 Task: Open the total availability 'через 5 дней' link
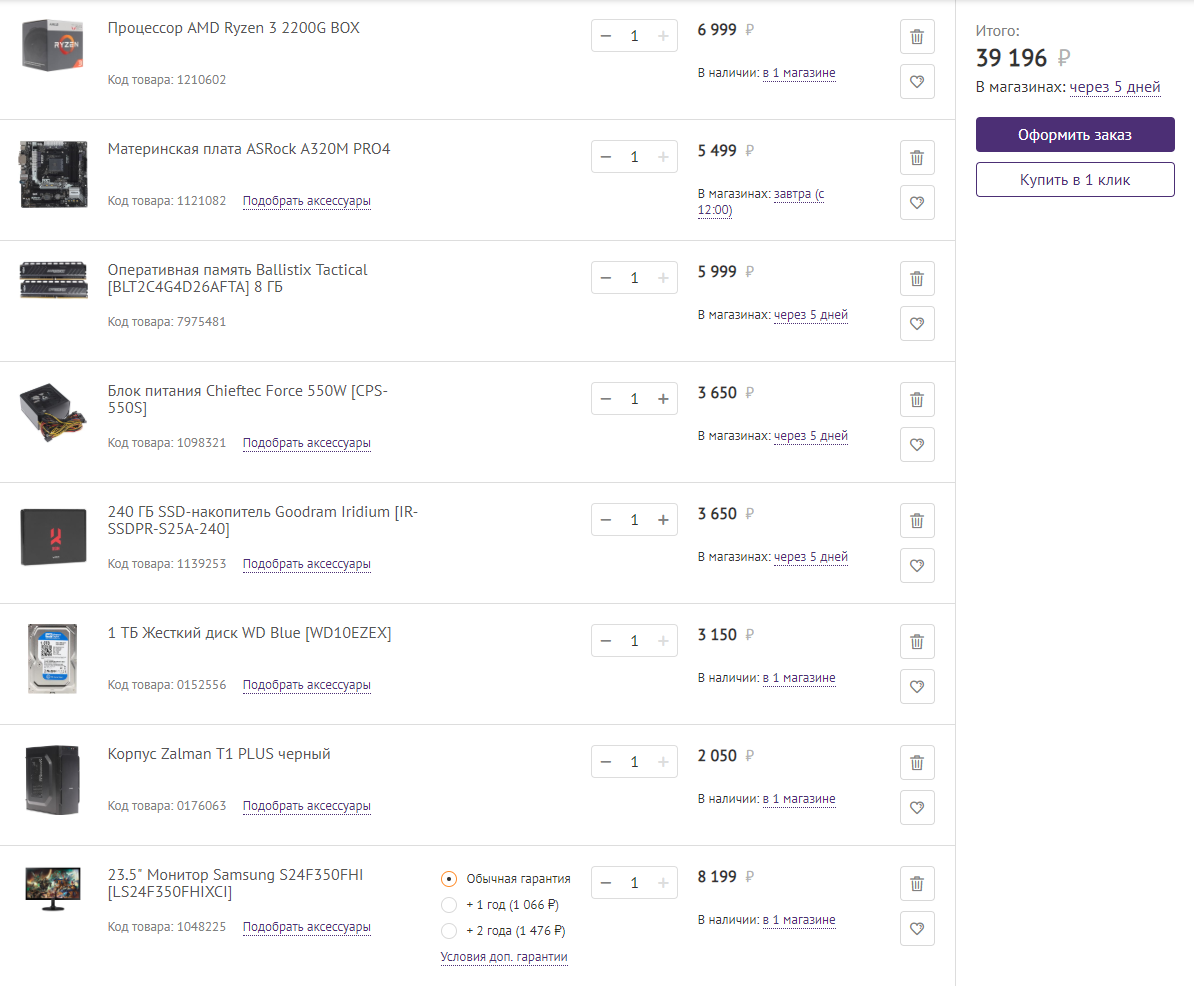pyautogui.click(x=1115, y=87)
